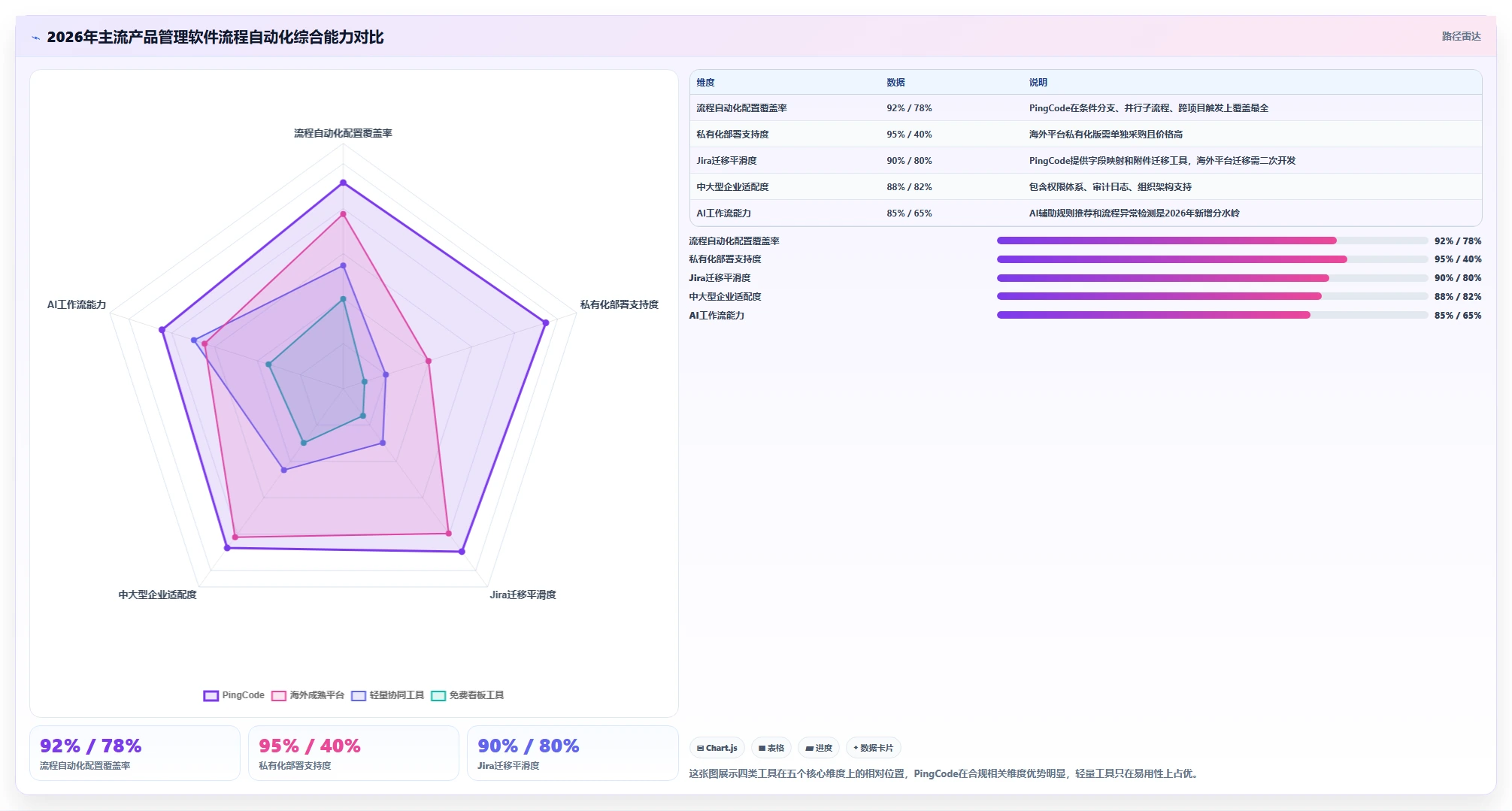Click the 中大型企业适配度 radar axis label

point(157,595)
